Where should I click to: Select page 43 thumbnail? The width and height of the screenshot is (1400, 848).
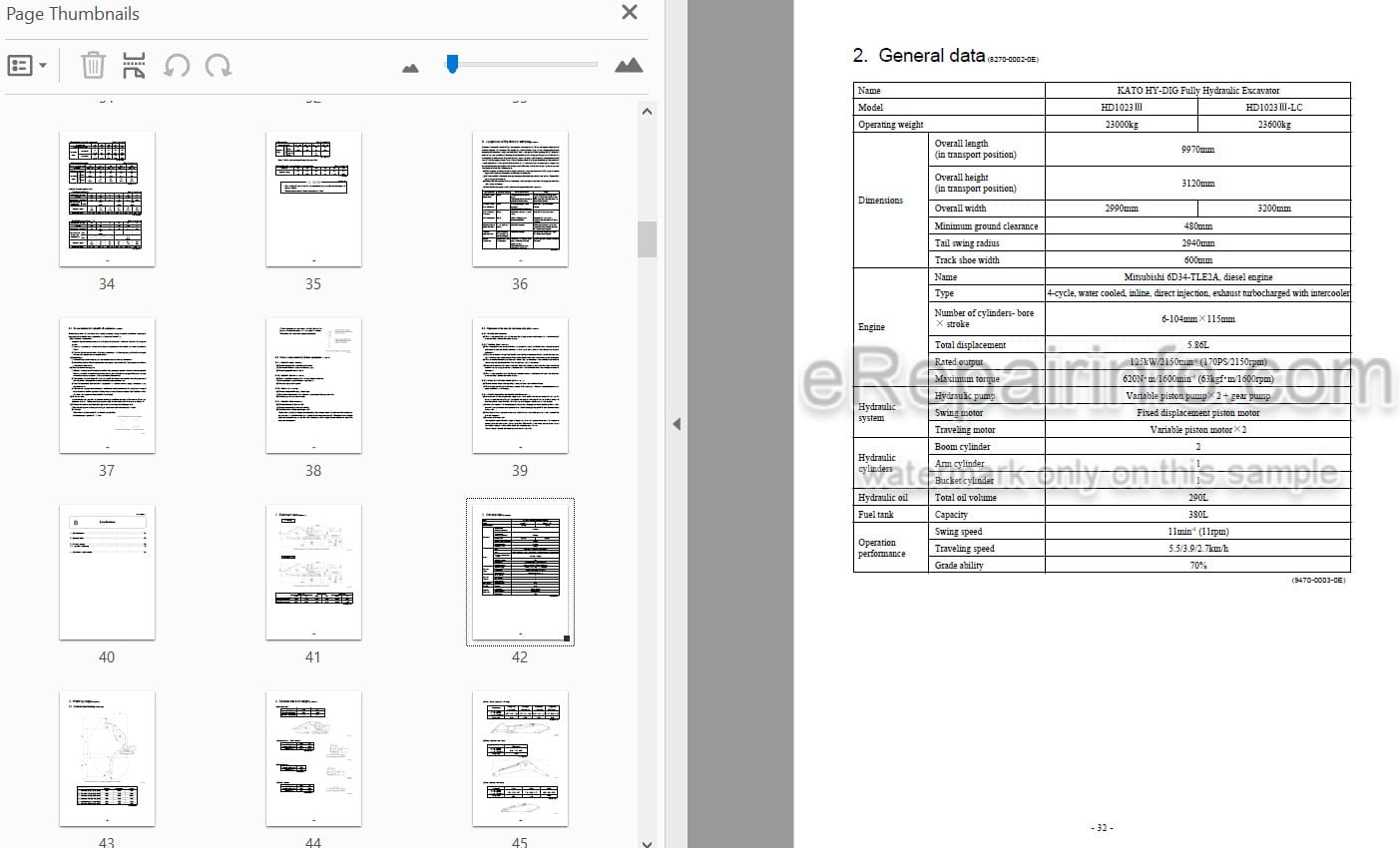pos(107,758)
